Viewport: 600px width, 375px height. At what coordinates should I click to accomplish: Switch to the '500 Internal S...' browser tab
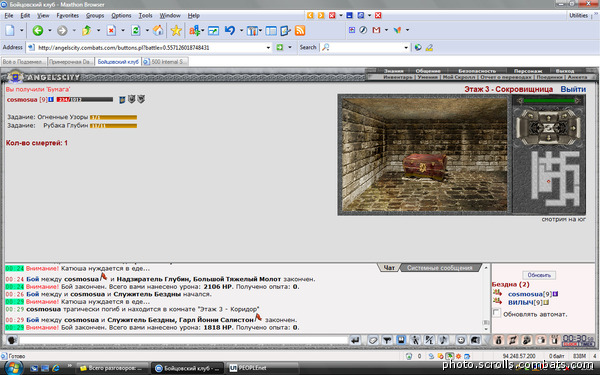coord(165,62)
